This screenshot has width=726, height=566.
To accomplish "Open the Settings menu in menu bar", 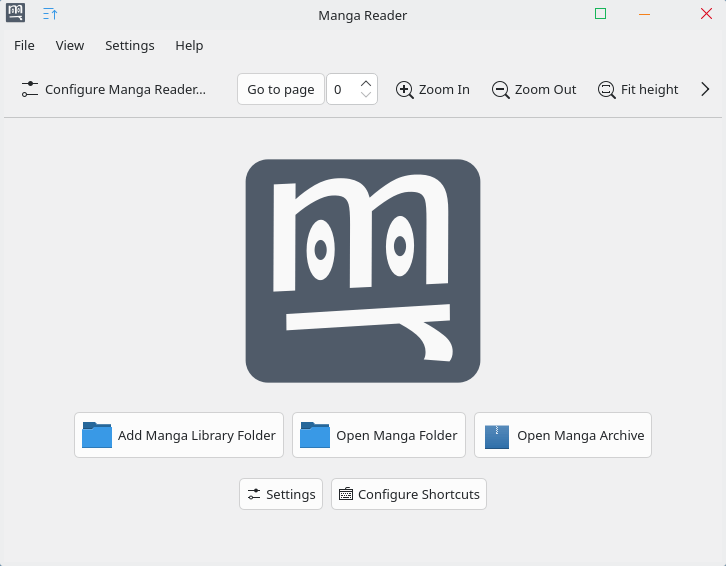I will 130,45.
